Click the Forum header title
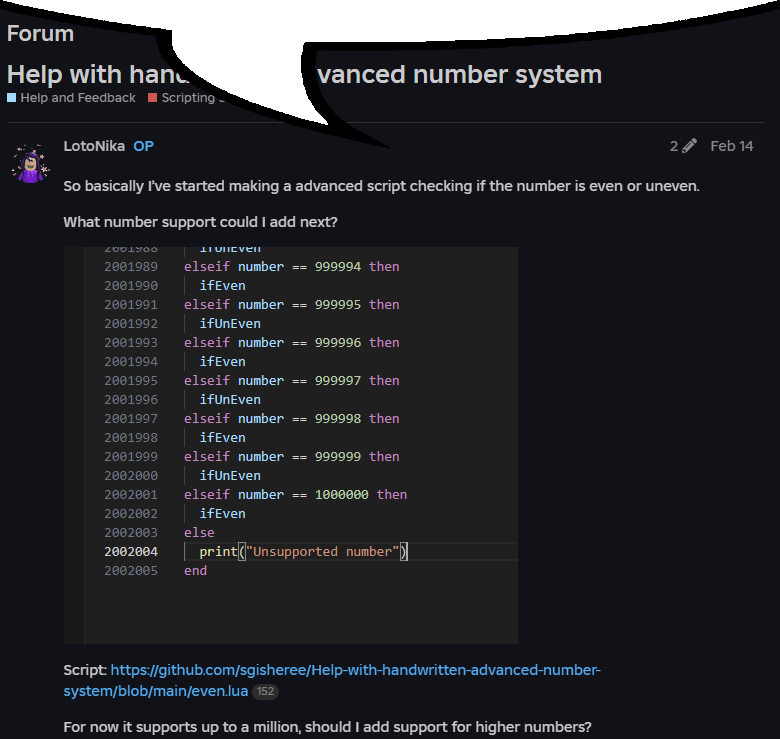 tap(40, 33)
